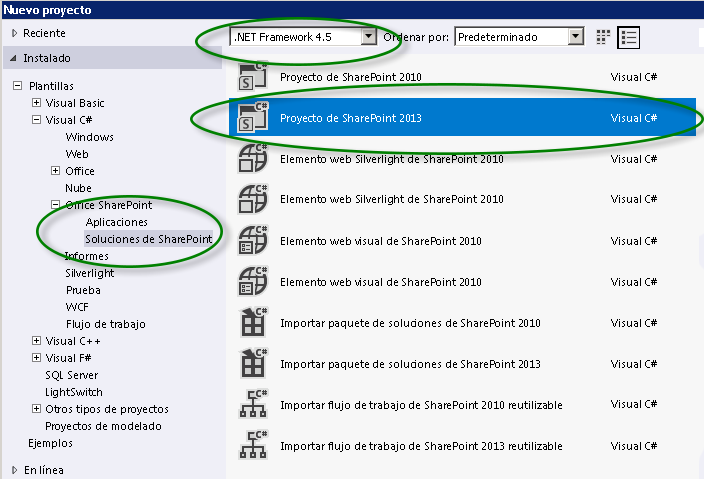Select the Nube template category
This screenshot has width=704, height=479.
coord(78,188)
